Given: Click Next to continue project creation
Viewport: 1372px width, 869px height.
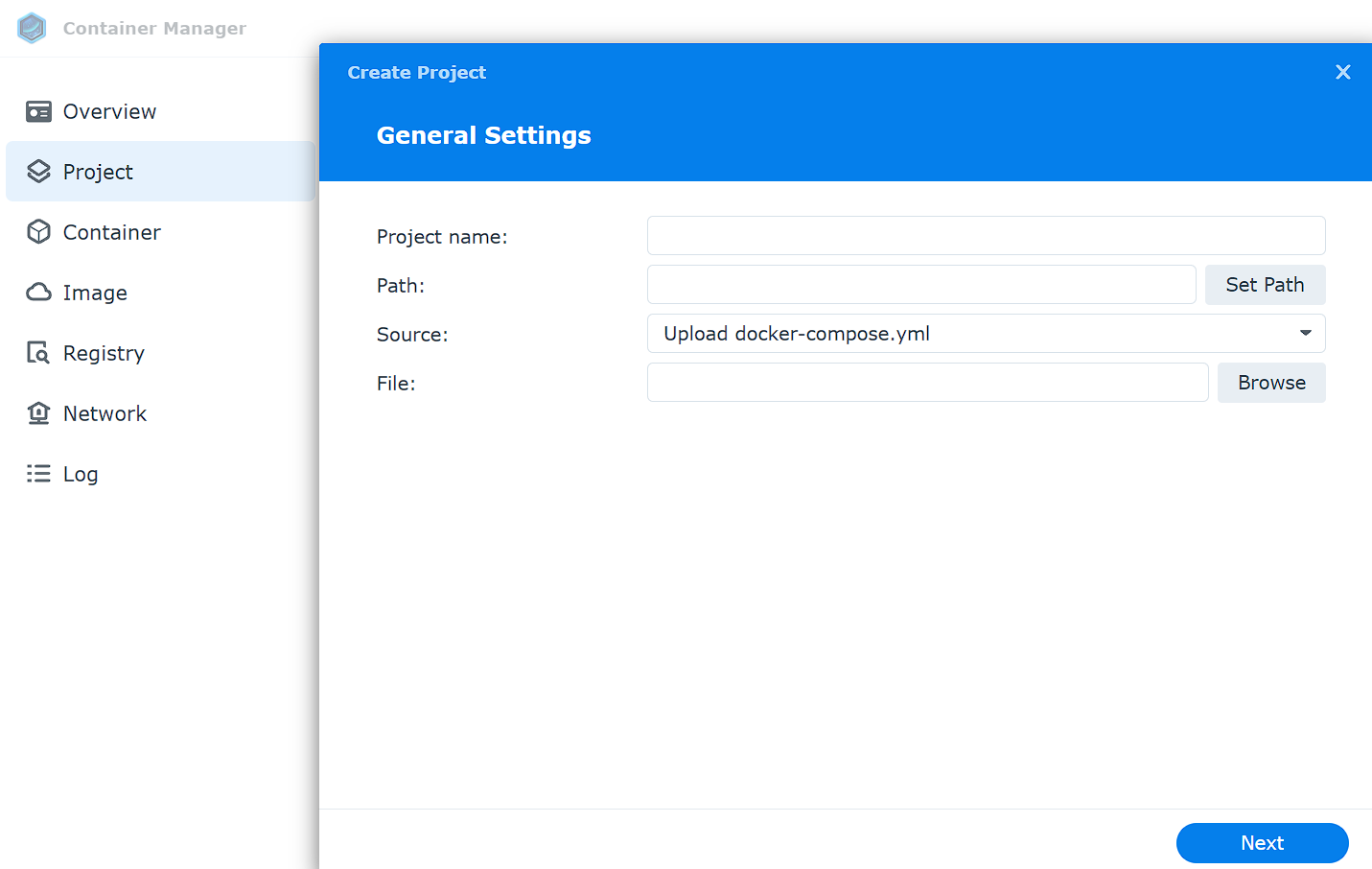Looking at the screenshot, I should pyautogui.click(x=1262, y=842).
